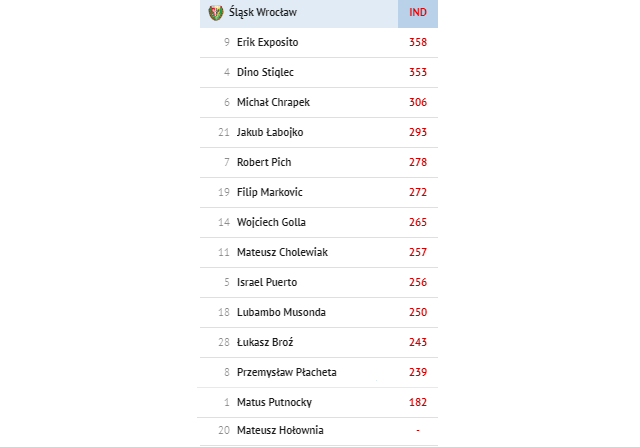640x447 pixels.
Task: Click goalkeeper Matus Putnocky's name
Action: tap(274, 403)
